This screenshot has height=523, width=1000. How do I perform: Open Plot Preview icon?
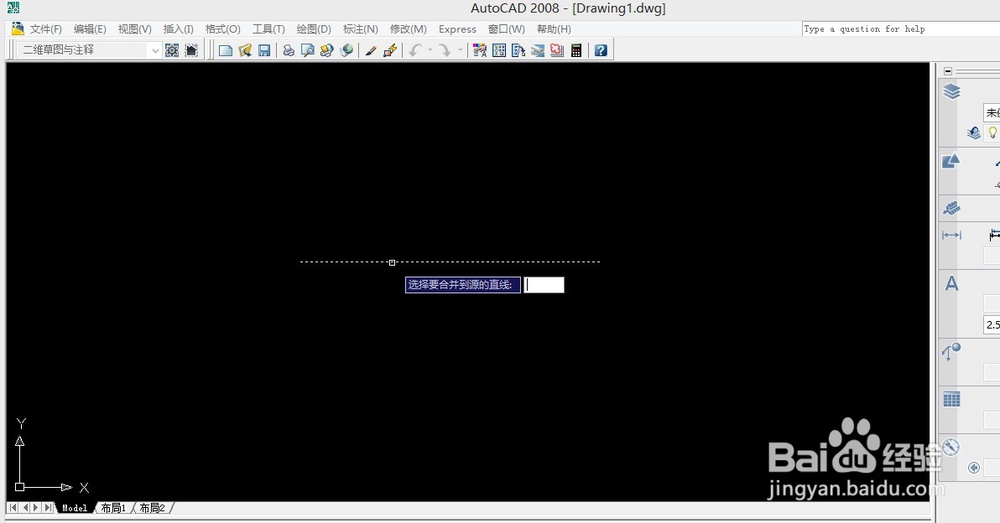click(x=307, y=50)
